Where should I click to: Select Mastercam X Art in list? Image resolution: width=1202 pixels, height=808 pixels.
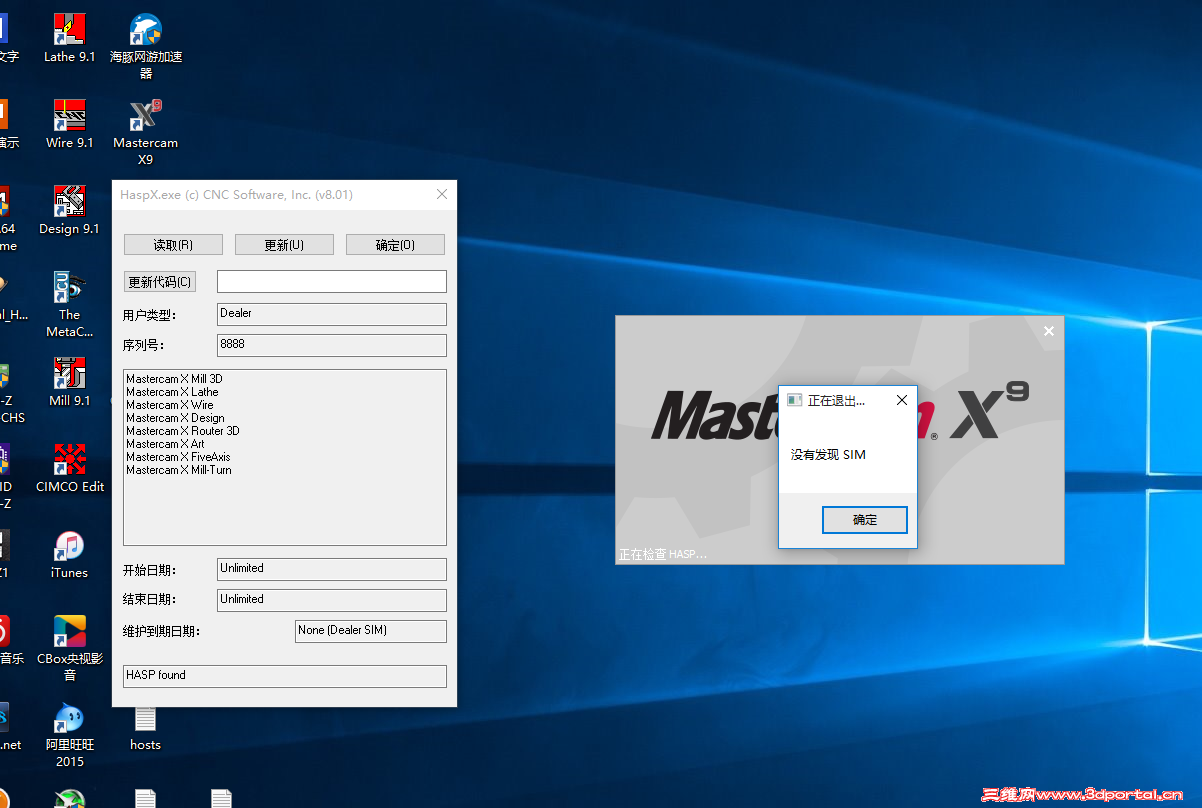[166, 444]
